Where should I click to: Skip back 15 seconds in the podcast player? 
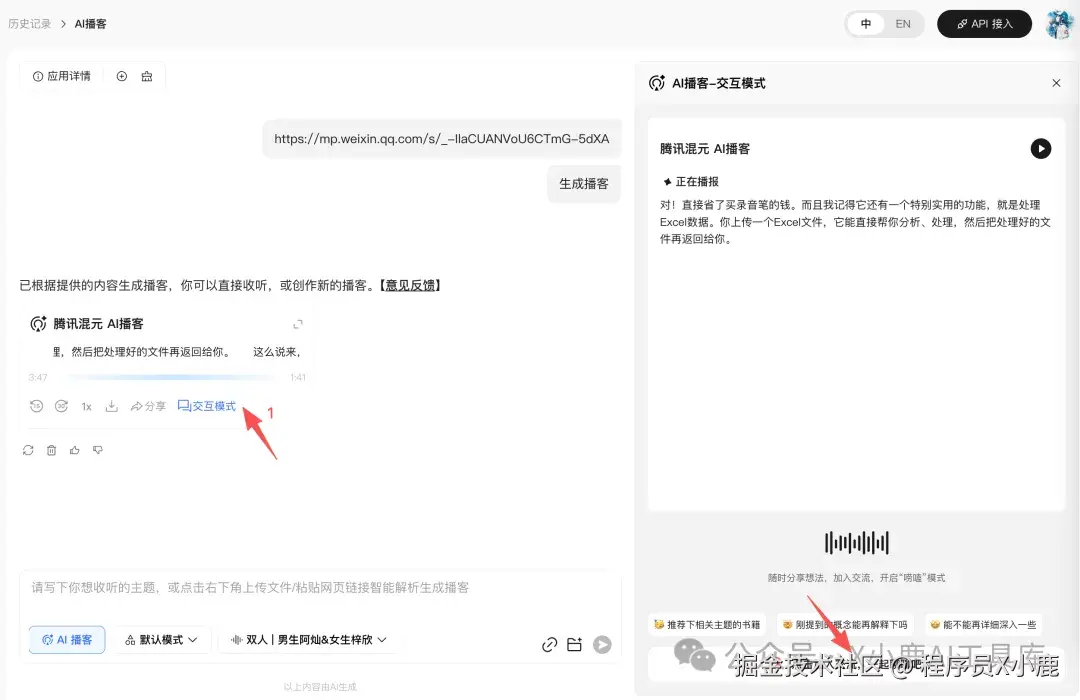[x=36, y=406]
